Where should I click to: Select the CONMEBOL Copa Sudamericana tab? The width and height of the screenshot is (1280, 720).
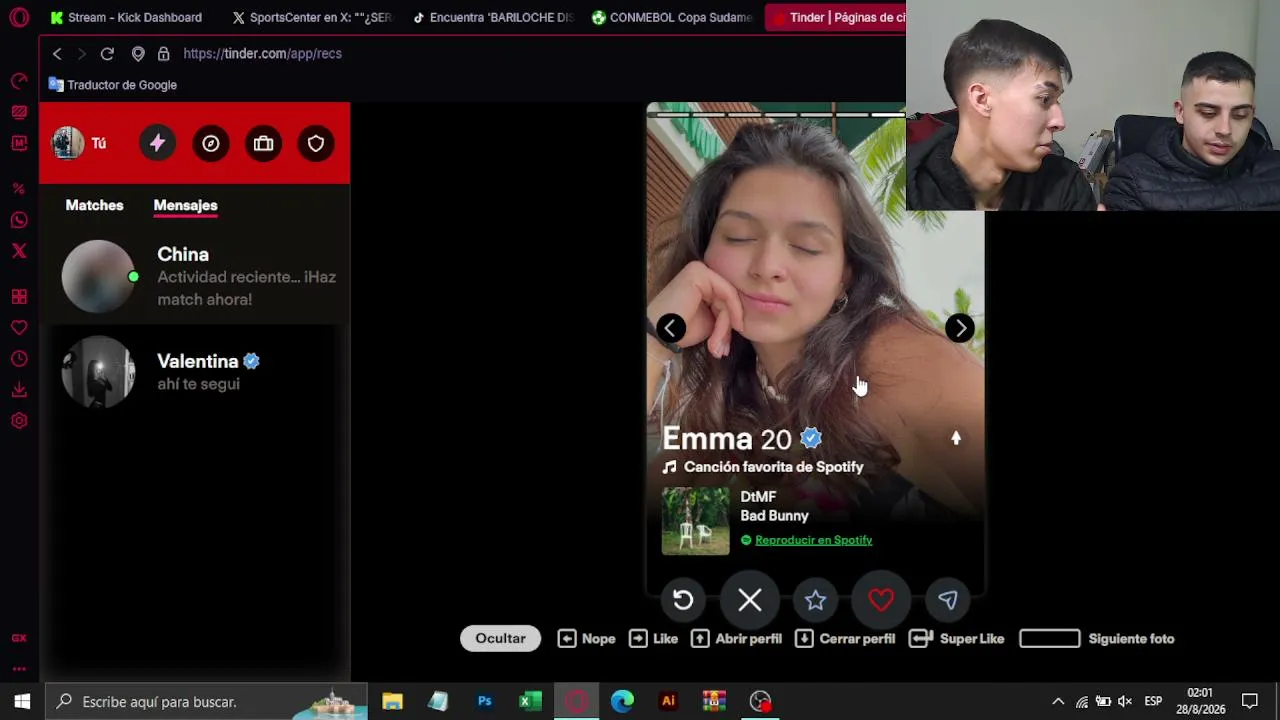tap(672, 17)
